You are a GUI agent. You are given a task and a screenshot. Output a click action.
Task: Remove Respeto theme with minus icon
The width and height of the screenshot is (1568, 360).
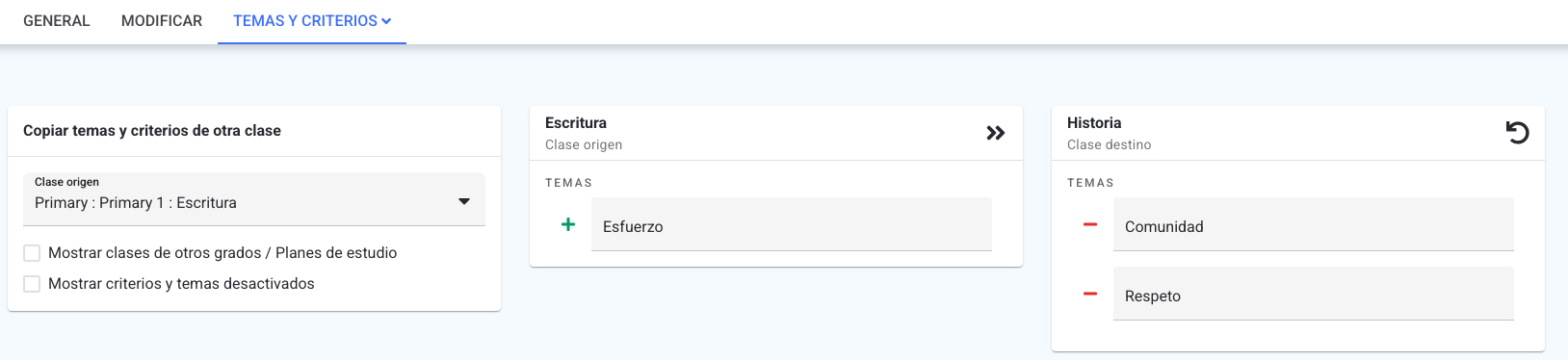1090,294
